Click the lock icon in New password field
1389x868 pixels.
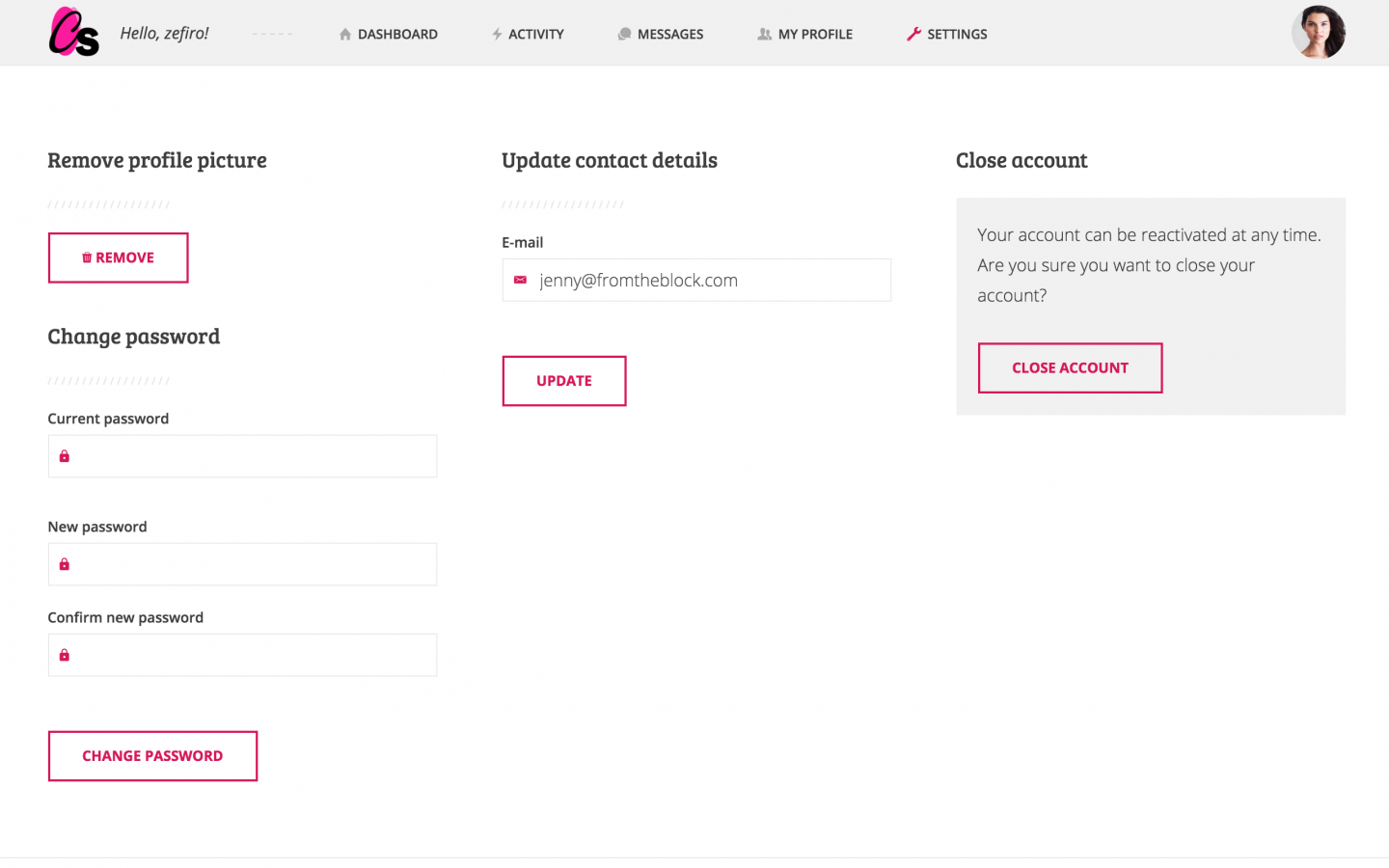point(65,564)
